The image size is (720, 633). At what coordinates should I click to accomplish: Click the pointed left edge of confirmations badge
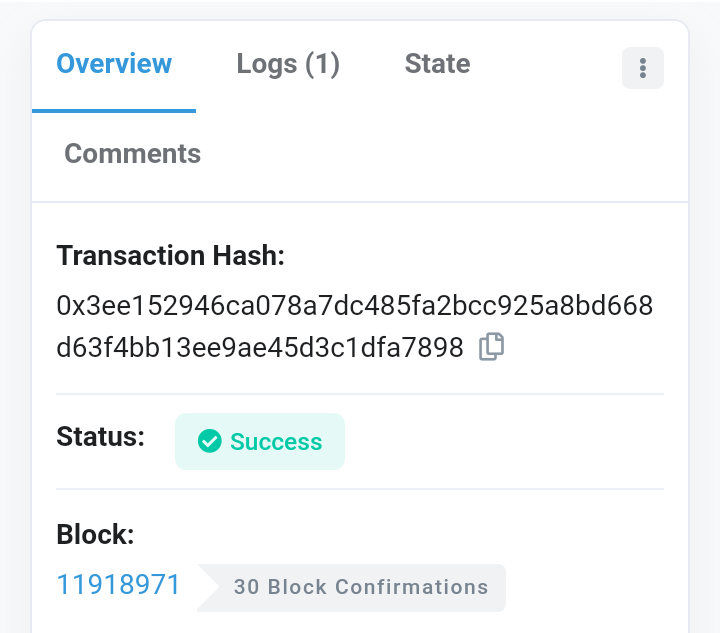tap(208, 588)
